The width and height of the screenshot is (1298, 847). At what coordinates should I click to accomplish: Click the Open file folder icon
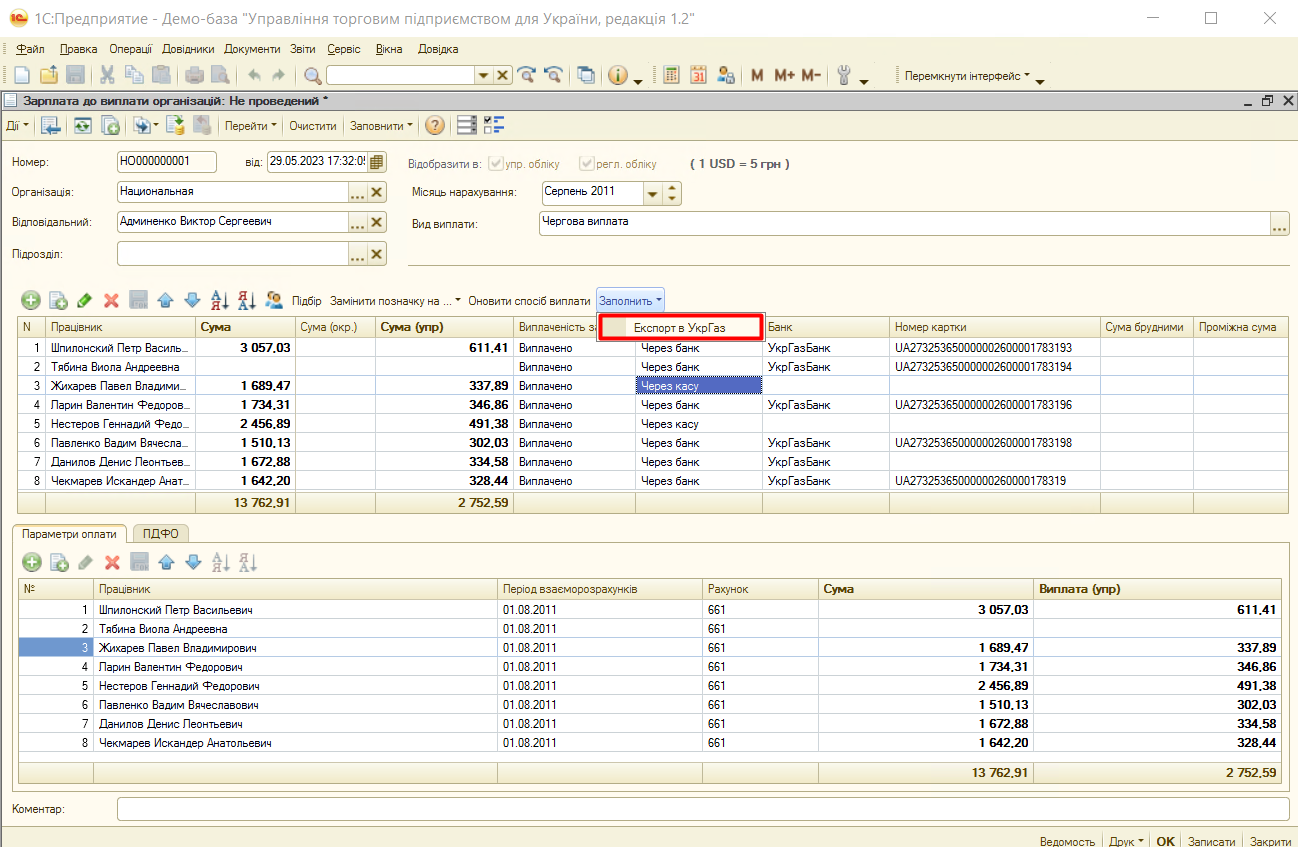pos(49,75)
